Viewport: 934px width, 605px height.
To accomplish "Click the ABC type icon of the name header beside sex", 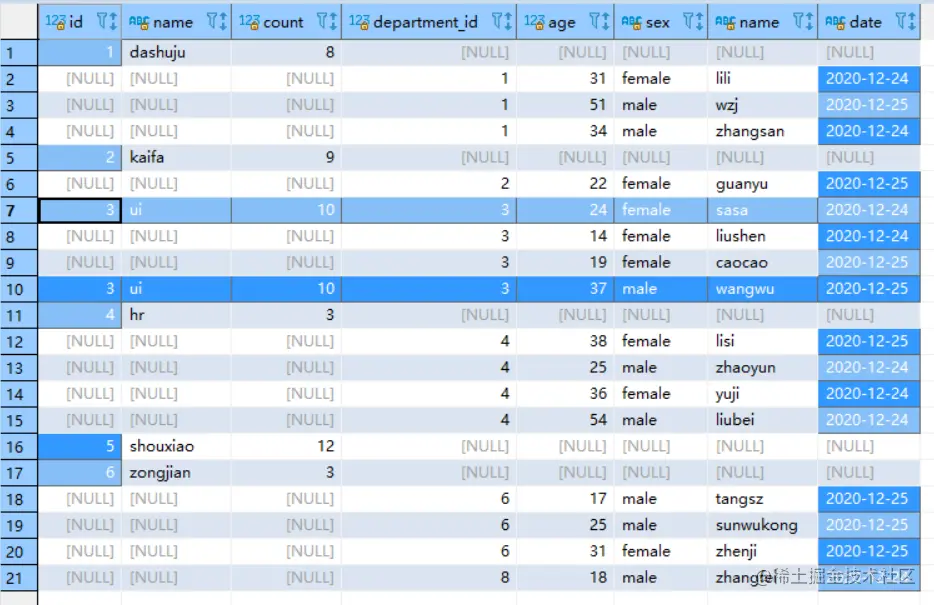I will [725, 22].
